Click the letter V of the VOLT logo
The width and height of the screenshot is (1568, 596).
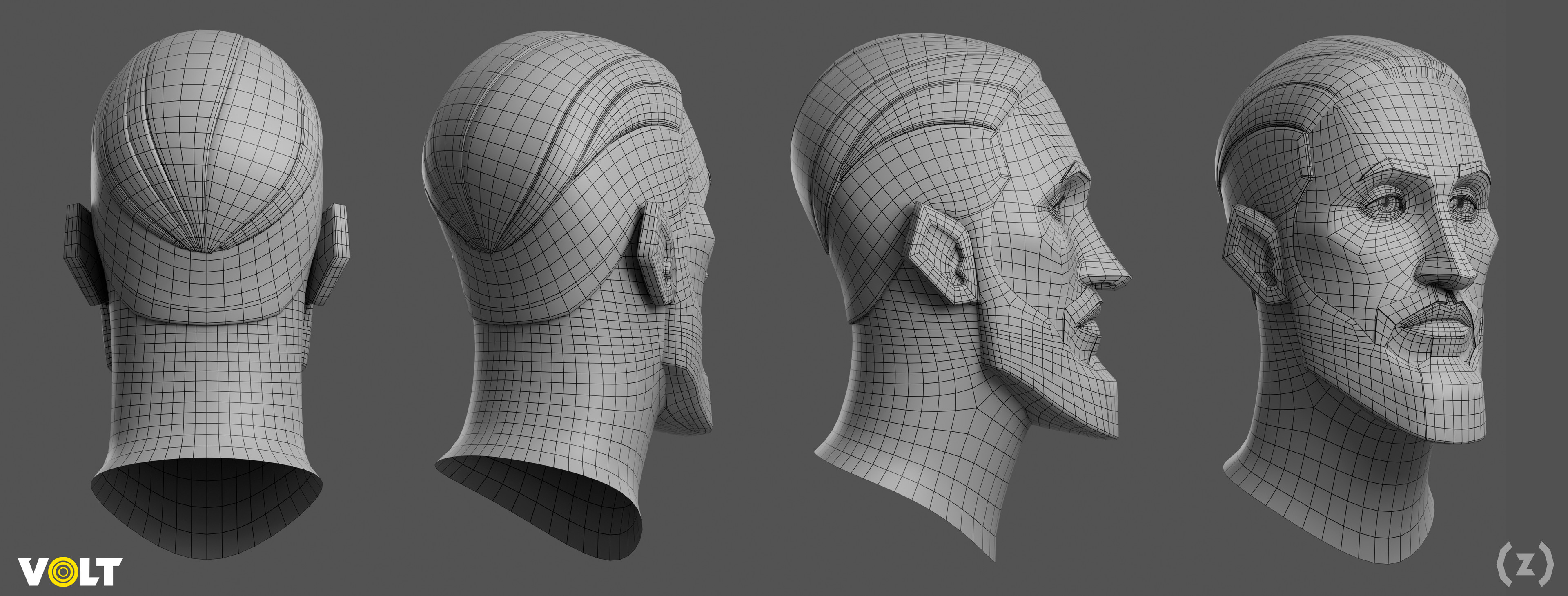pos(33,571)
